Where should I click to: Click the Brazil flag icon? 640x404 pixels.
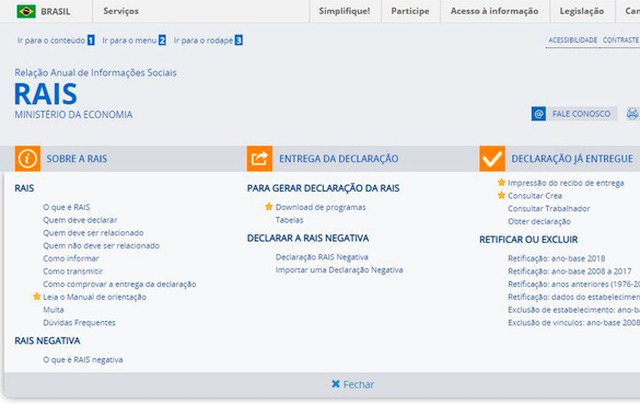pyautogui.click(x=25, y=11)
